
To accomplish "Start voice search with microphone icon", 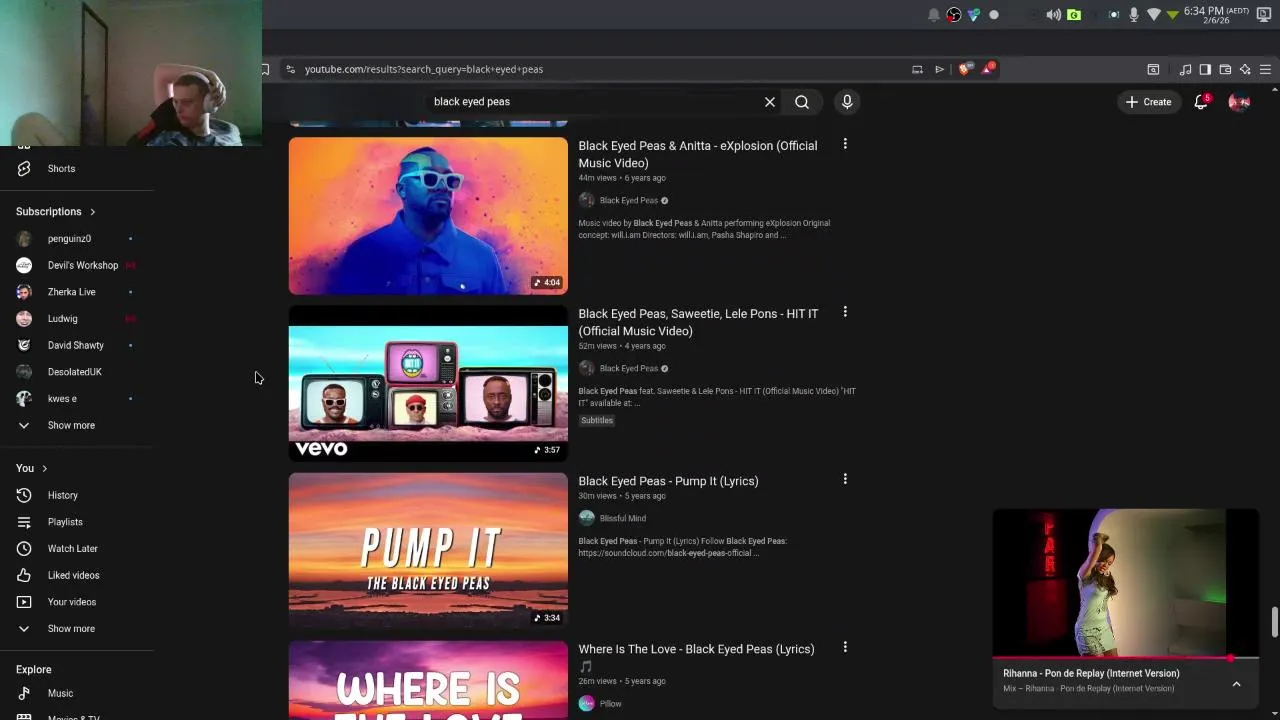I will click(x=847, y=101).
